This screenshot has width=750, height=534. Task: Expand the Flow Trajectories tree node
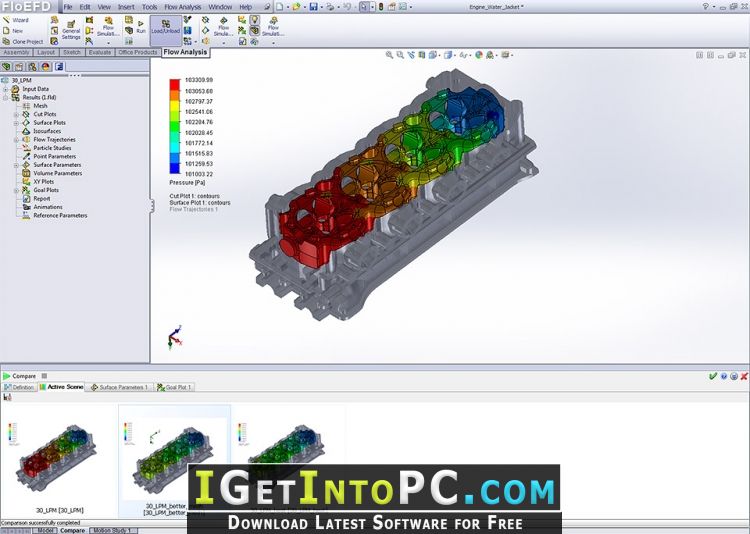[x=16, y=140]
